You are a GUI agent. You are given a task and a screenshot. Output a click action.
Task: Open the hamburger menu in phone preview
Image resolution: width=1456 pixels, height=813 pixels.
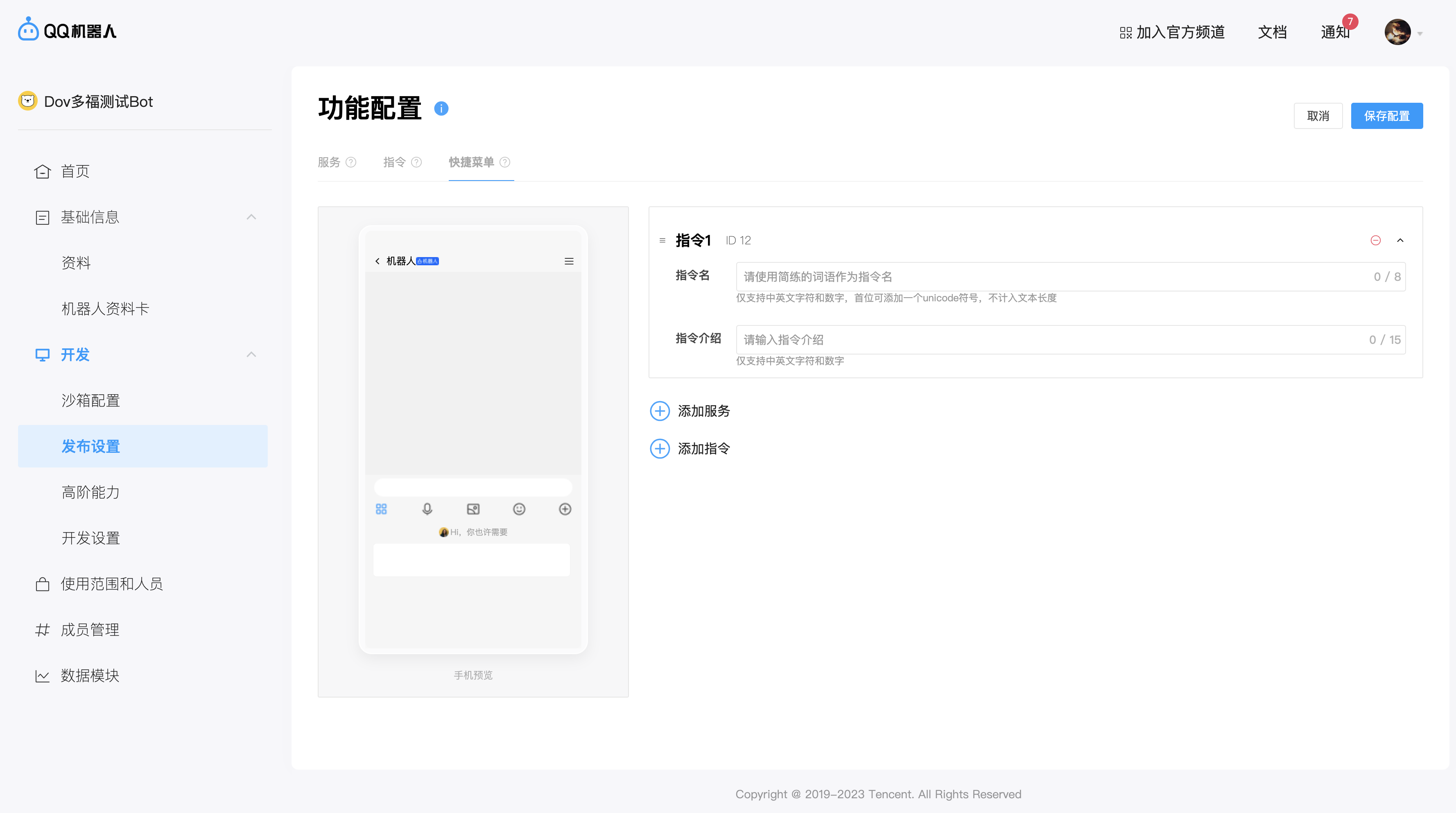(569, 260)
